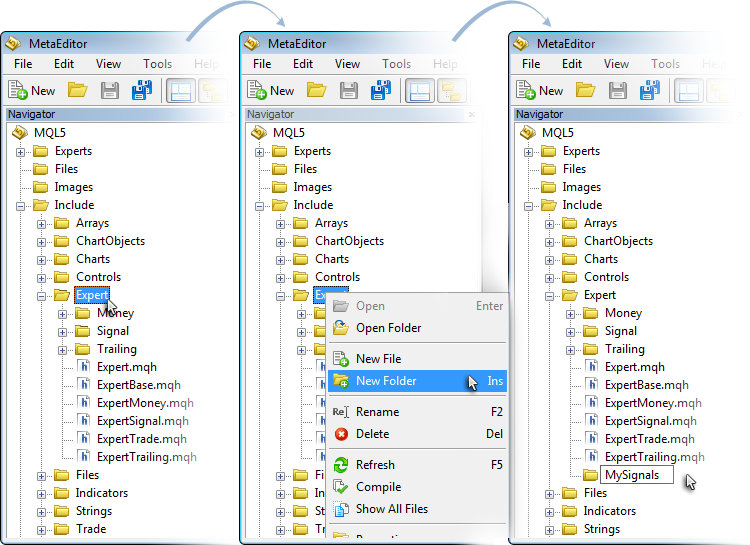
Task: Expand Money folder in right window
Action: [x=570, y=314]
